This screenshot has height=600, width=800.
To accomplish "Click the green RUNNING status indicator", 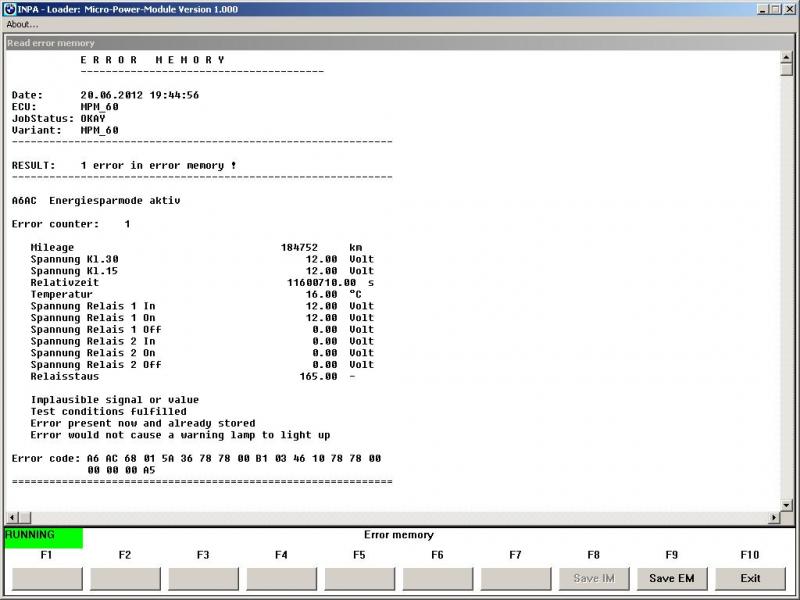I will (x=43, y=537).
